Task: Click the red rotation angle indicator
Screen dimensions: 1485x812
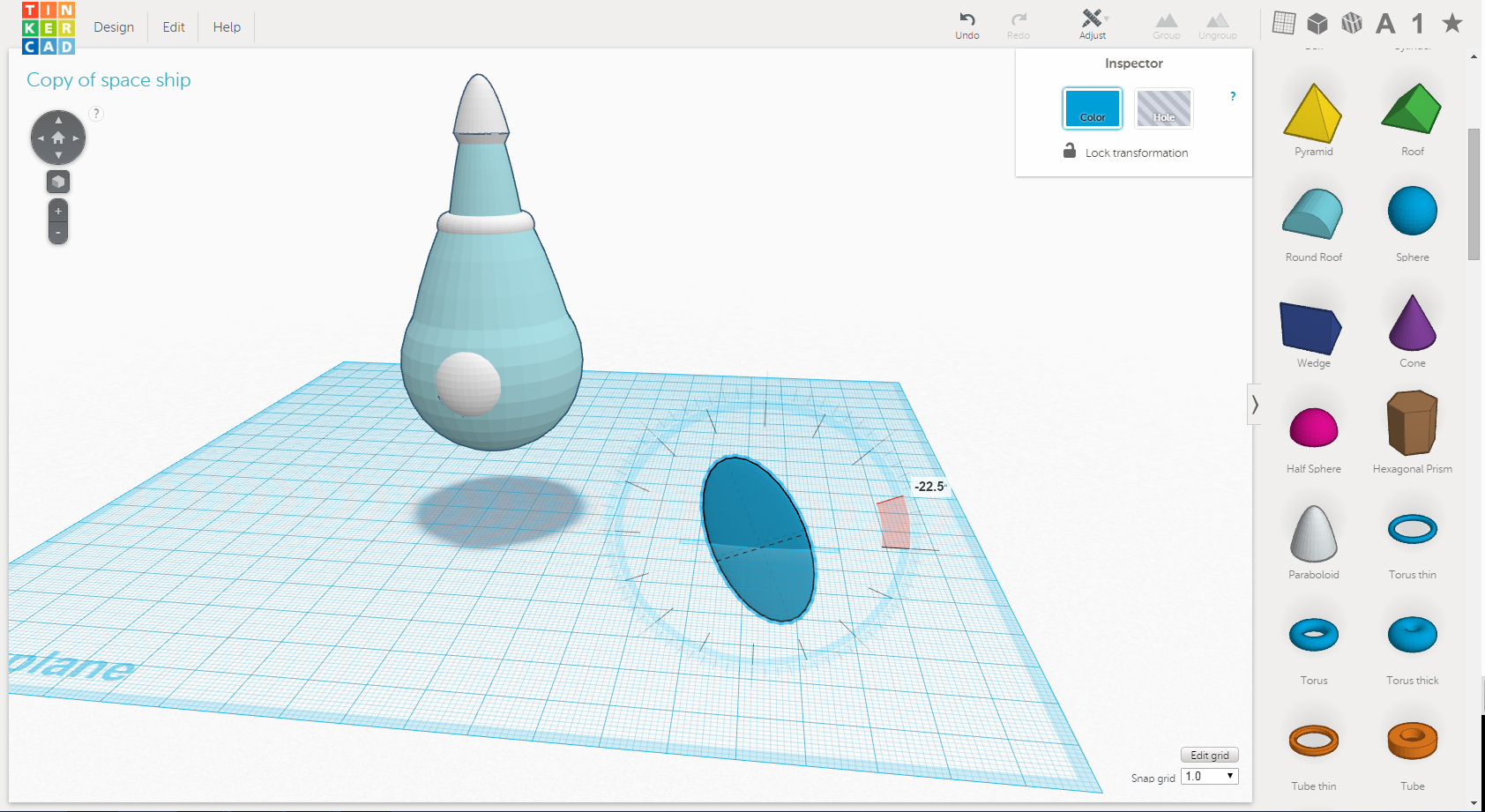Action: (x=893, y=523)
